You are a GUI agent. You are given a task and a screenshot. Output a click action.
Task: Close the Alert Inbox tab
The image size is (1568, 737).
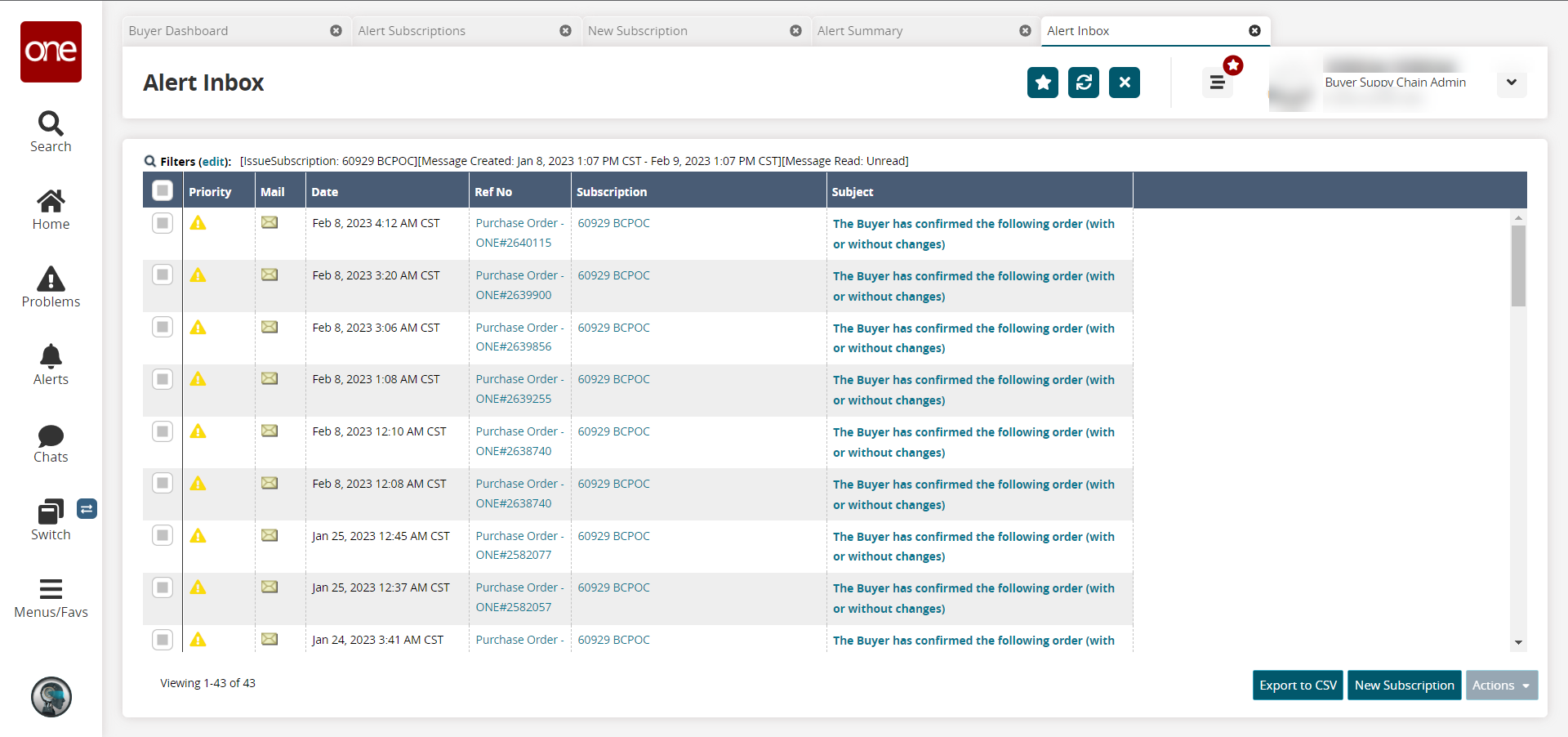coord(1254,31)
